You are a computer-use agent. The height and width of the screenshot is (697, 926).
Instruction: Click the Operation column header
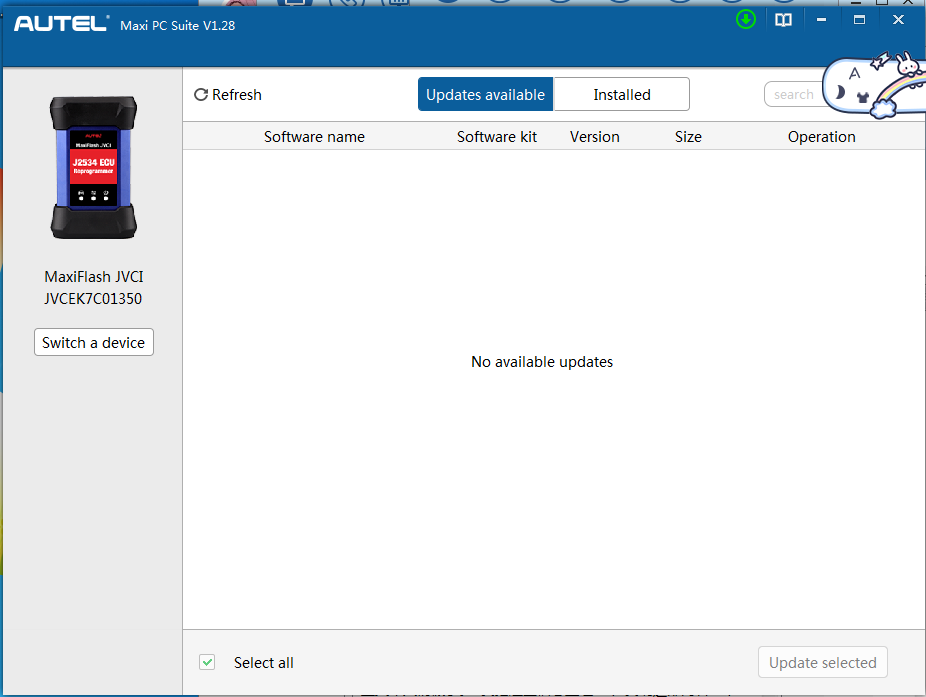821,136
